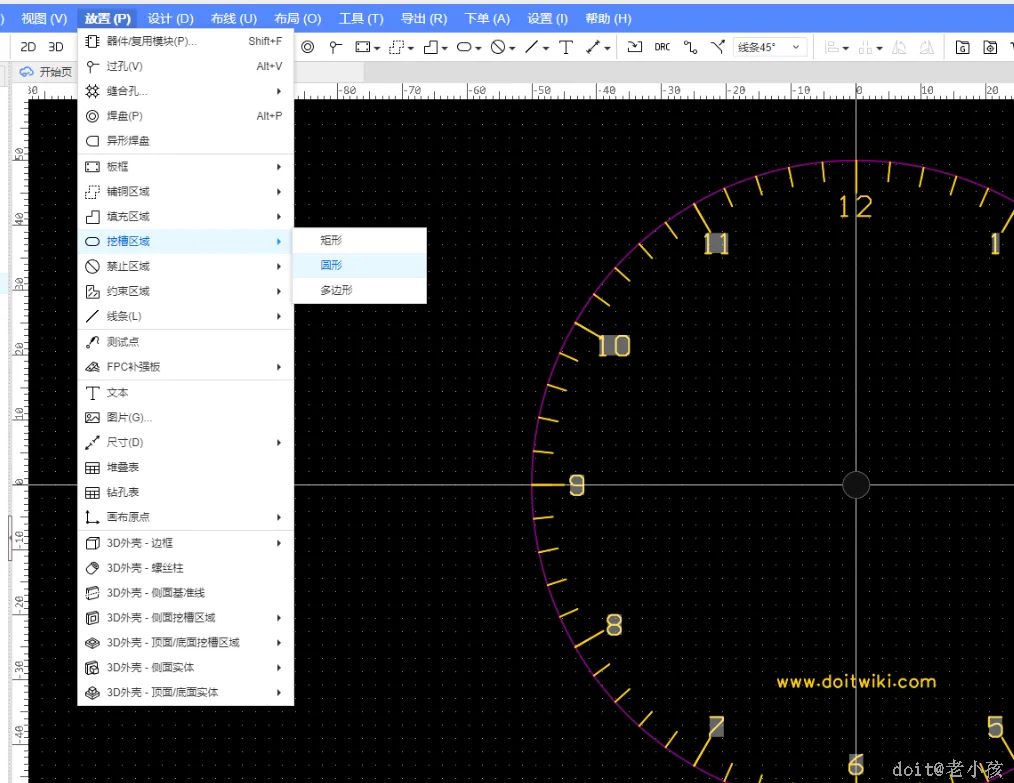
Task: Open the 线条45° routing angle dropdown
Action: [770, 47]
